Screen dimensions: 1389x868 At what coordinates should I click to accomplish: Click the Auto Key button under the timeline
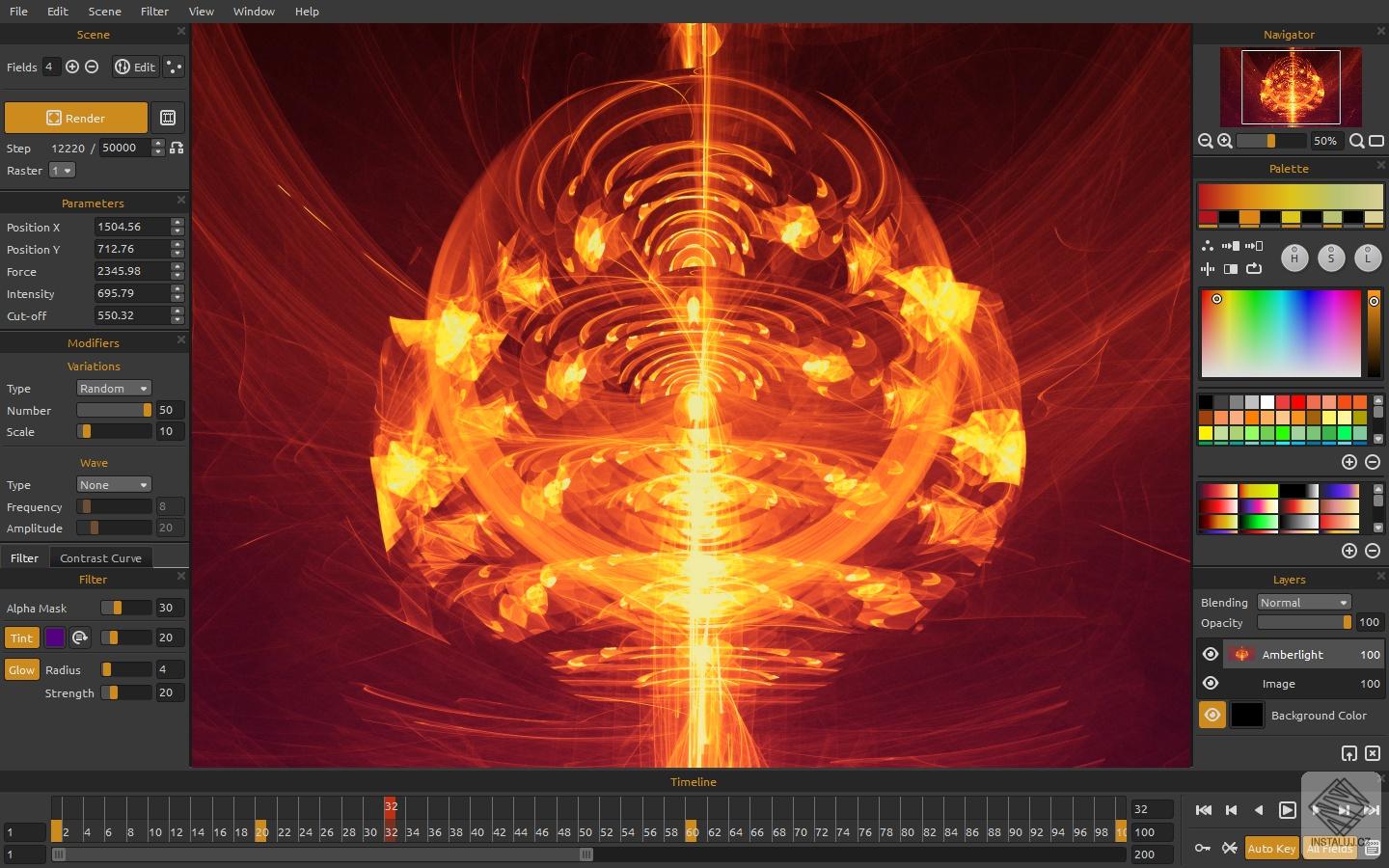tap(1271, 849)
